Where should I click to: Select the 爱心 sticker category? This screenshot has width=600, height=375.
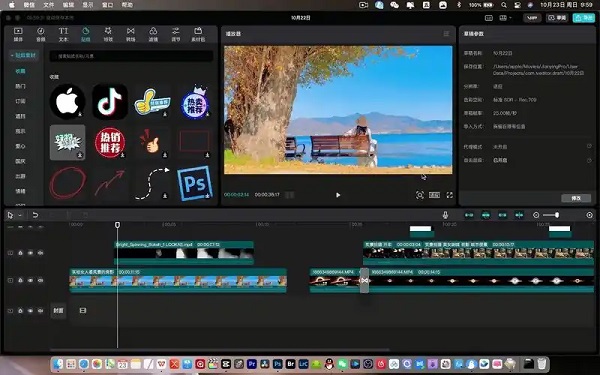click(x=20, y=146)
